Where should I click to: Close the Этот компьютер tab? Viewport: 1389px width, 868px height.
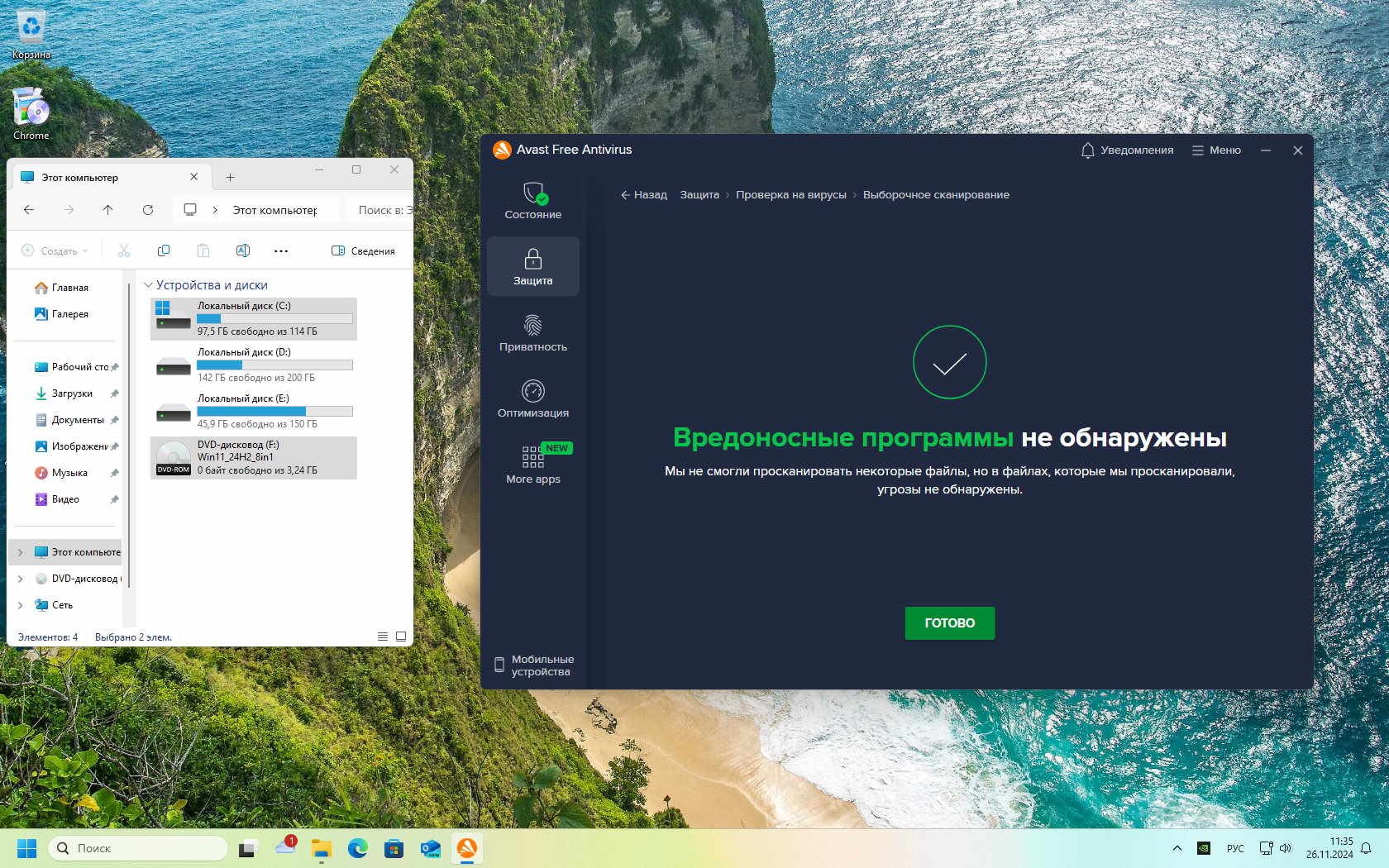tap(194, 177)
